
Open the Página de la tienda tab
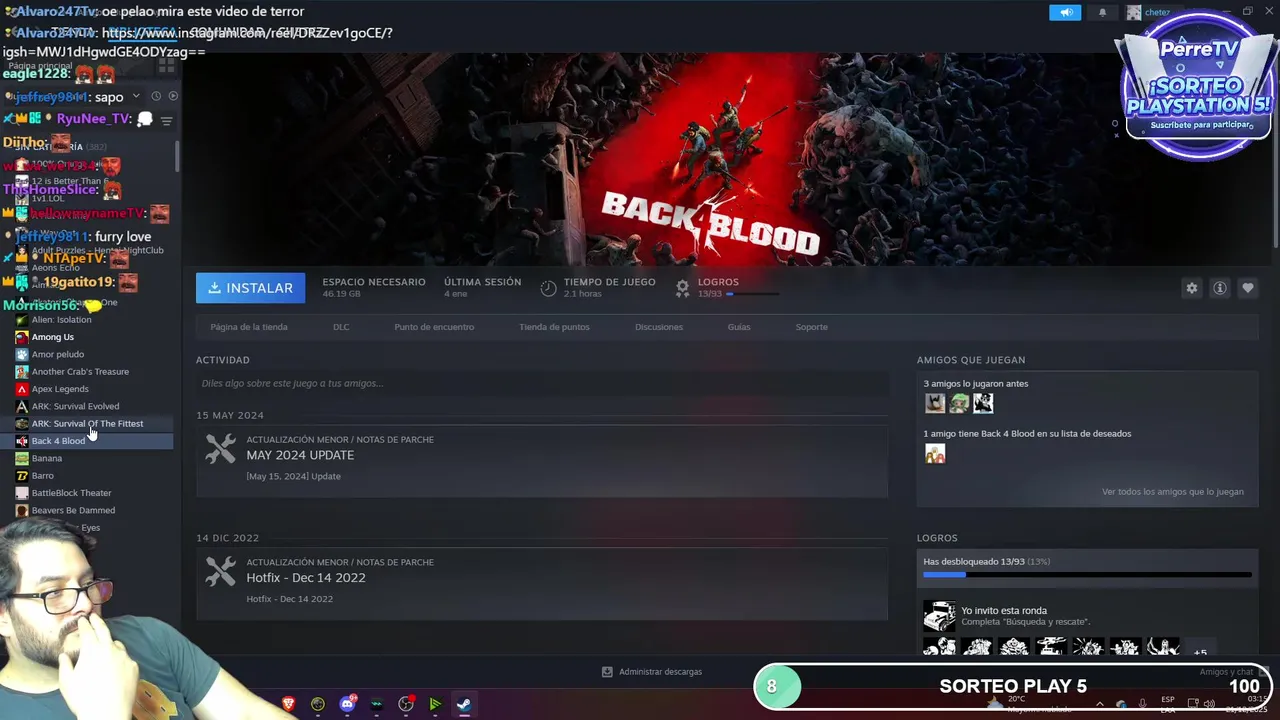click(x=249, y=327)
